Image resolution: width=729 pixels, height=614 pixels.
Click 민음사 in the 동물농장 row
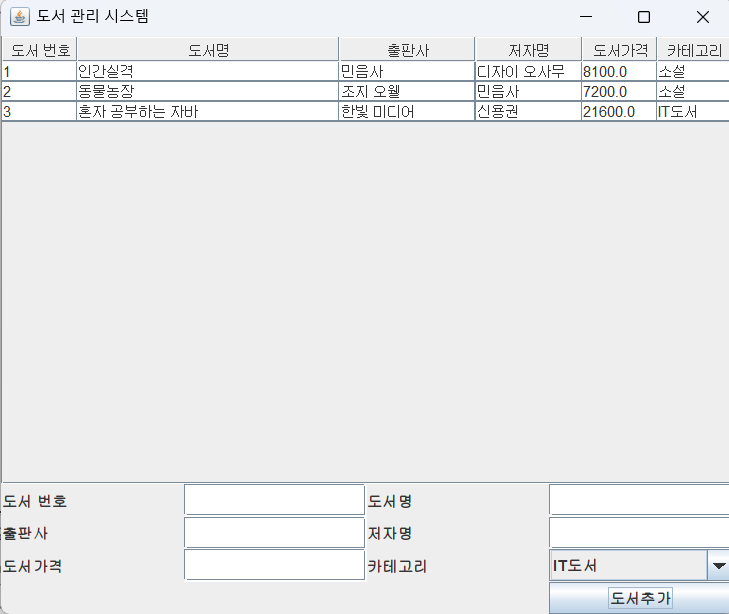point(529,92)
